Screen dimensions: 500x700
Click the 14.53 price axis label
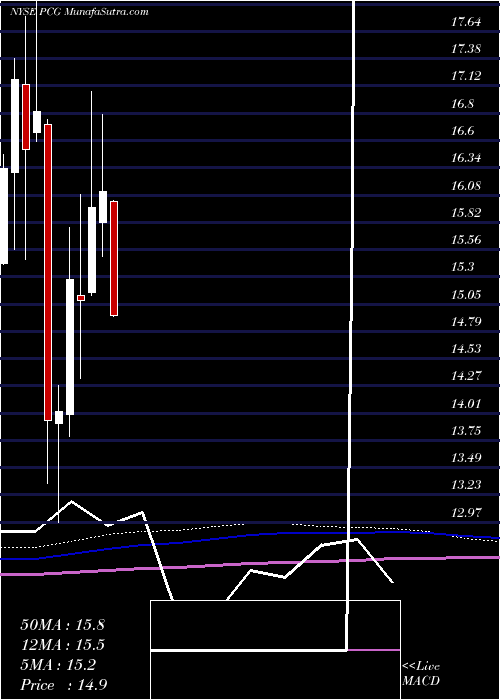point(466,348)
